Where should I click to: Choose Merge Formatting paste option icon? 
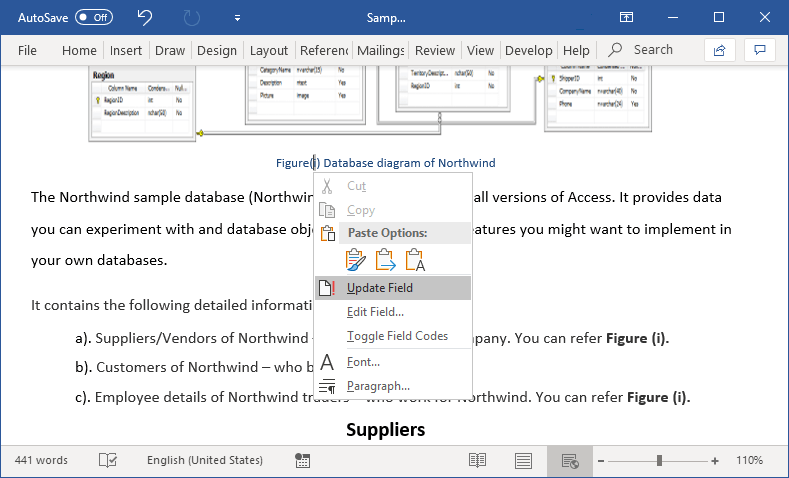click(x=386, y=261)
